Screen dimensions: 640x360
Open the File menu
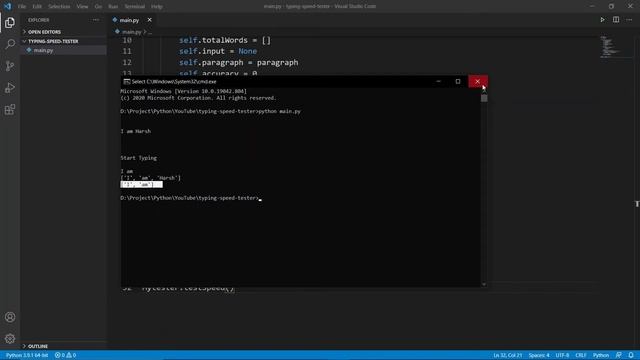point(22,7)
